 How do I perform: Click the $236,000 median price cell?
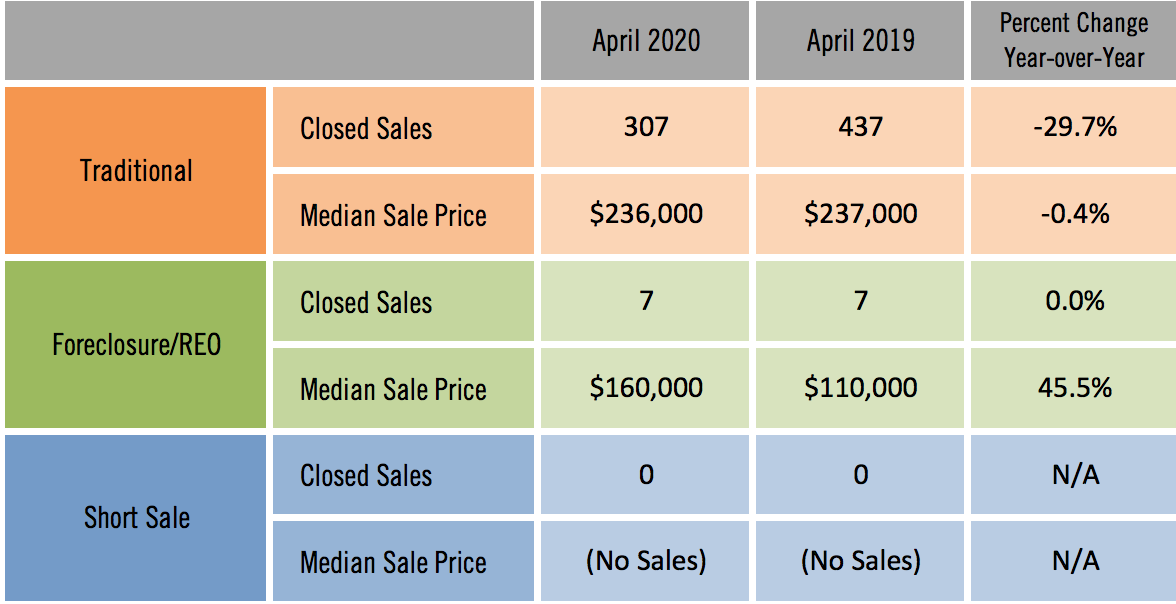(645, 214)
